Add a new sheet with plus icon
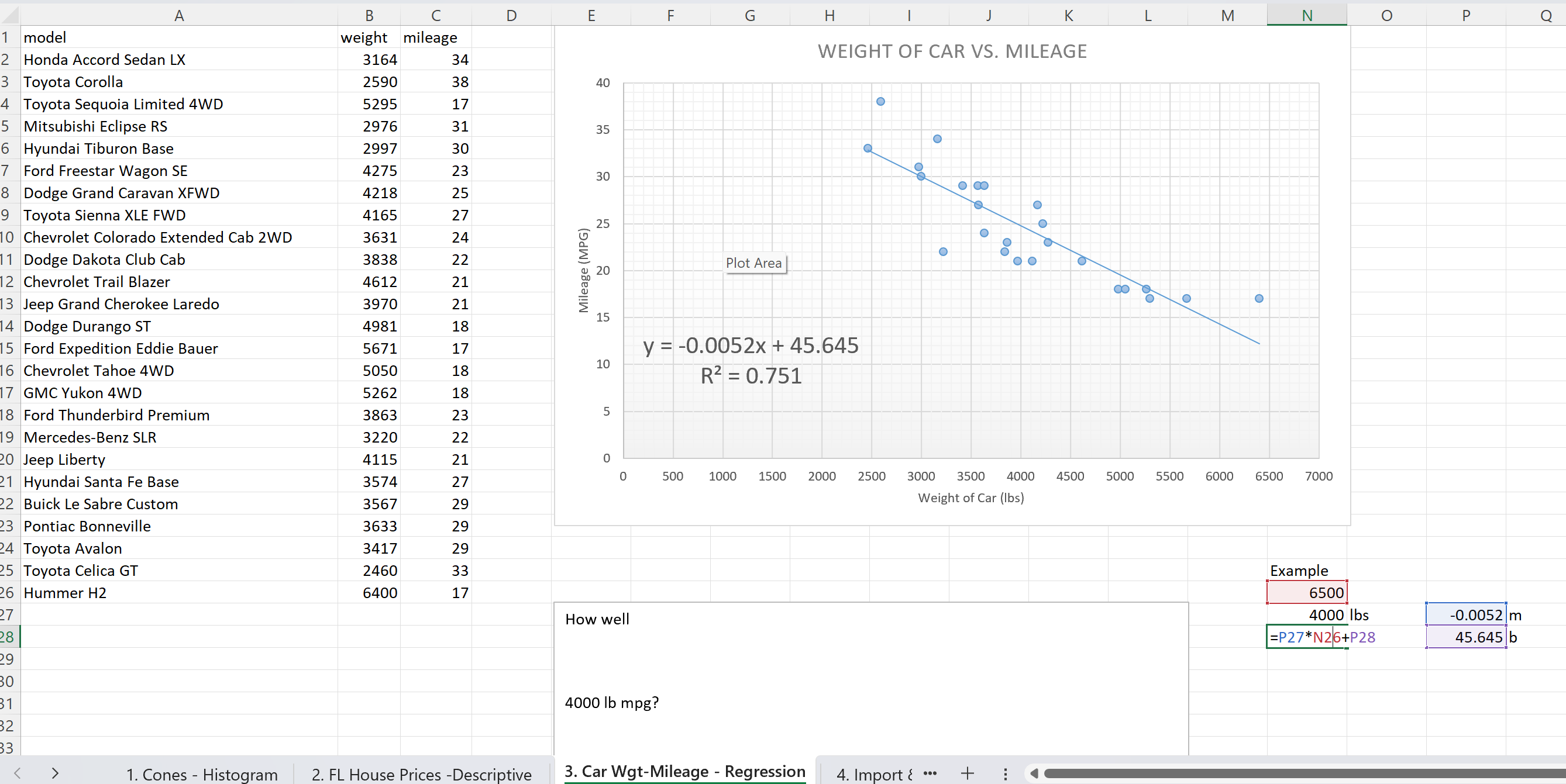Screen dimensions: 1566x784 (967, 773)
